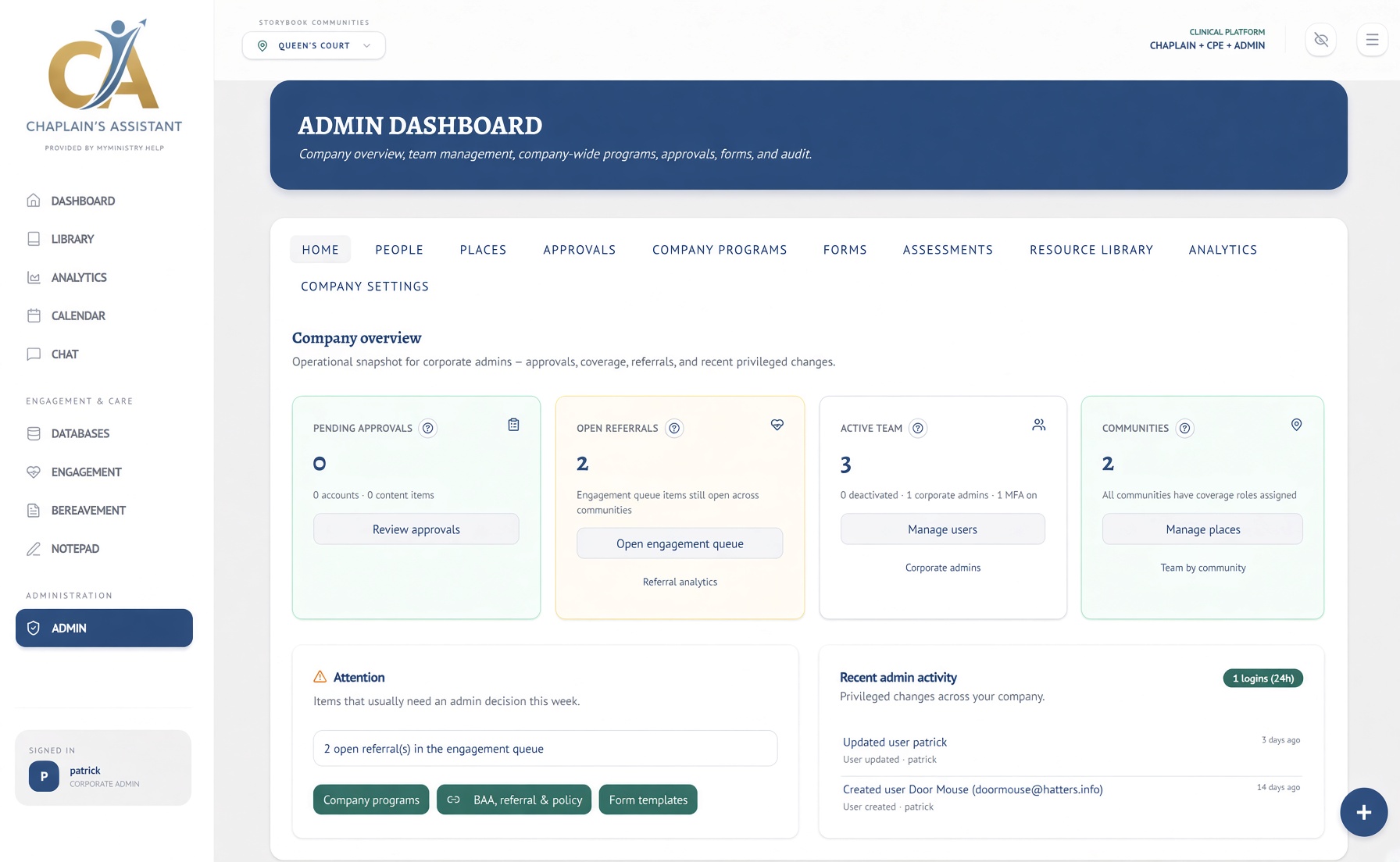This screenshot has height=862, width=1400.
Task: Click the Pending Approvals count of 0
Action: [320, 464]
